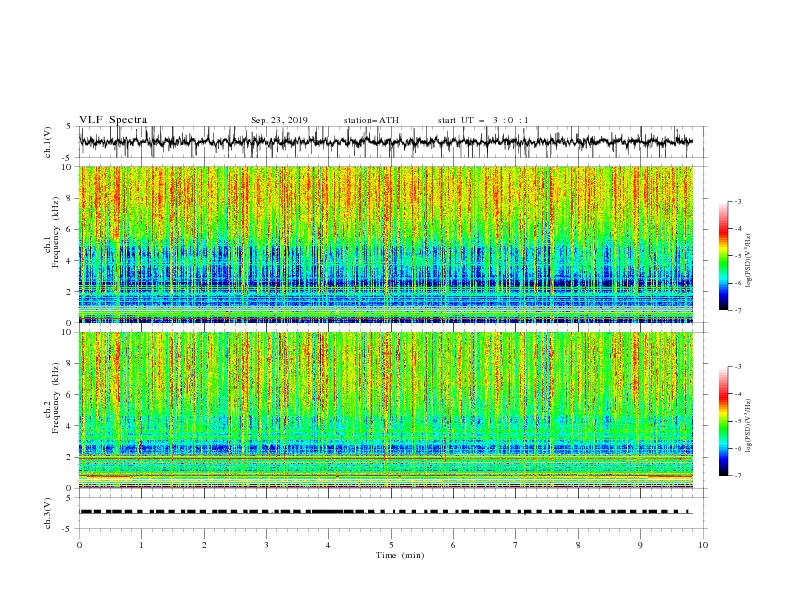
Task: Click the "ch.3(V)" axis label
Action: [x=48, y=513]
